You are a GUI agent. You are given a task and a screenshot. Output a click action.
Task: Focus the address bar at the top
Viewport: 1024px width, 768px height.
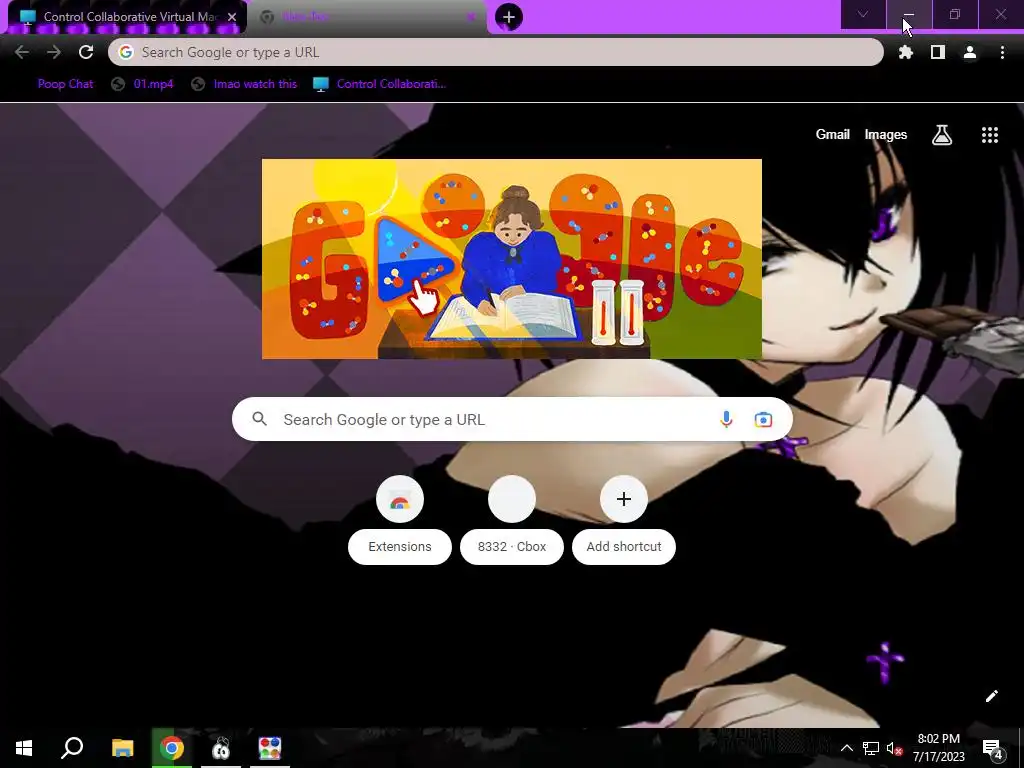click(496, 52)
